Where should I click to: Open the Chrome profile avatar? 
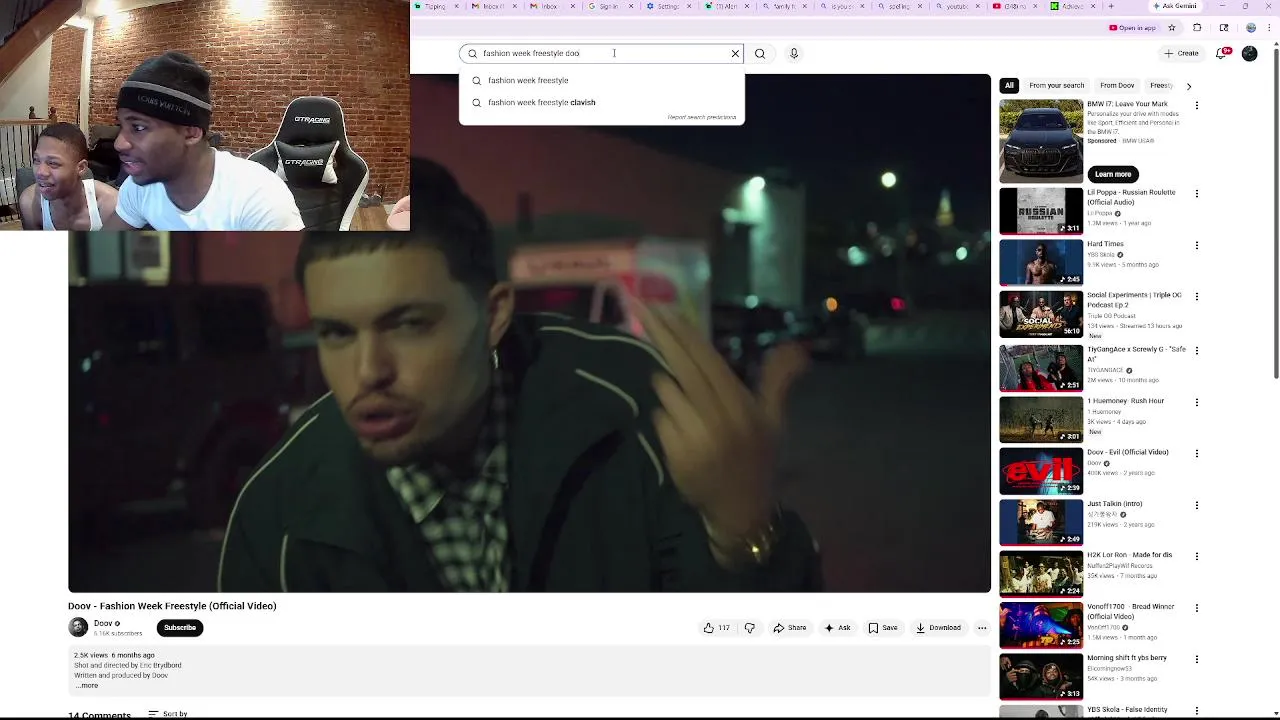(1251, 28)
